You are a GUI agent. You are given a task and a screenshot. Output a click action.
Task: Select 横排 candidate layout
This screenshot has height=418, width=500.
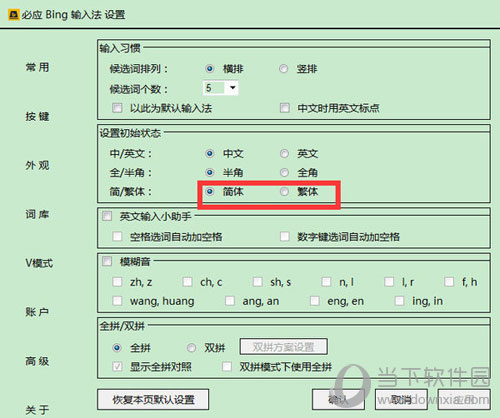click(209, 69)
